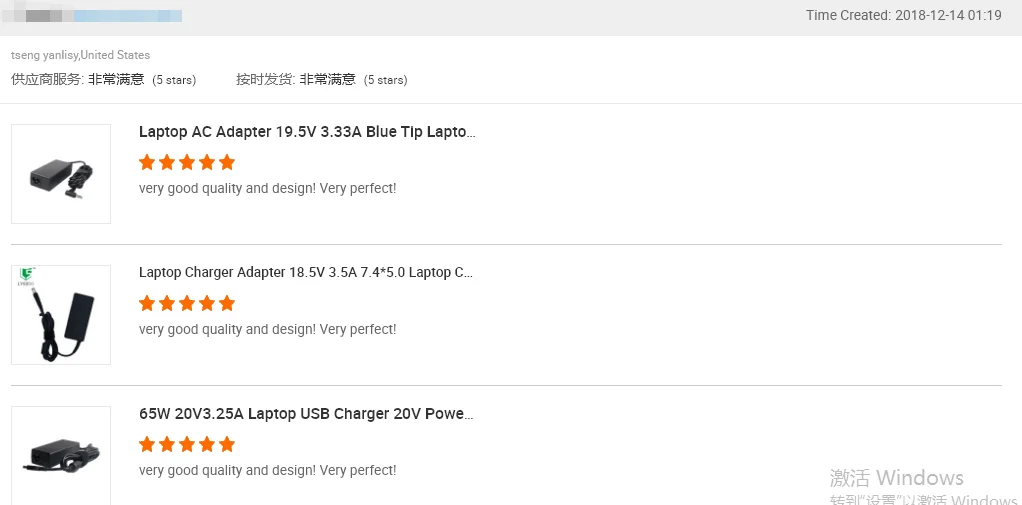Click the Laptop AC Adapter 19.5V 3.33A title

(307, 132)
